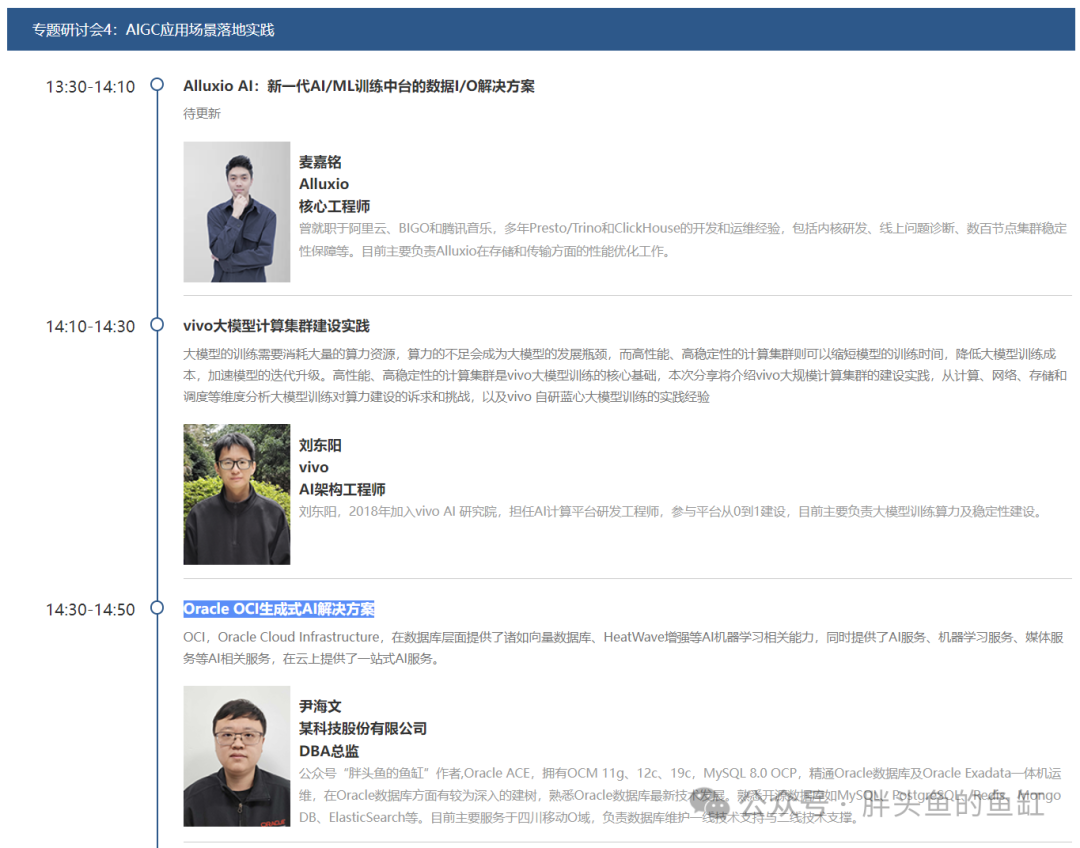The height and width of the screenshot is (848, 1080).
Task: Click the bold speaker name 麦嘉铭
Action: click(320, 162)
